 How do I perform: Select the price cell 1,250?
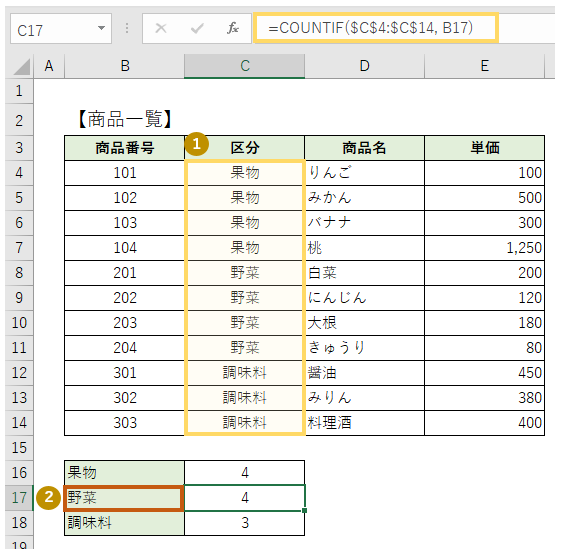(484, 248)
